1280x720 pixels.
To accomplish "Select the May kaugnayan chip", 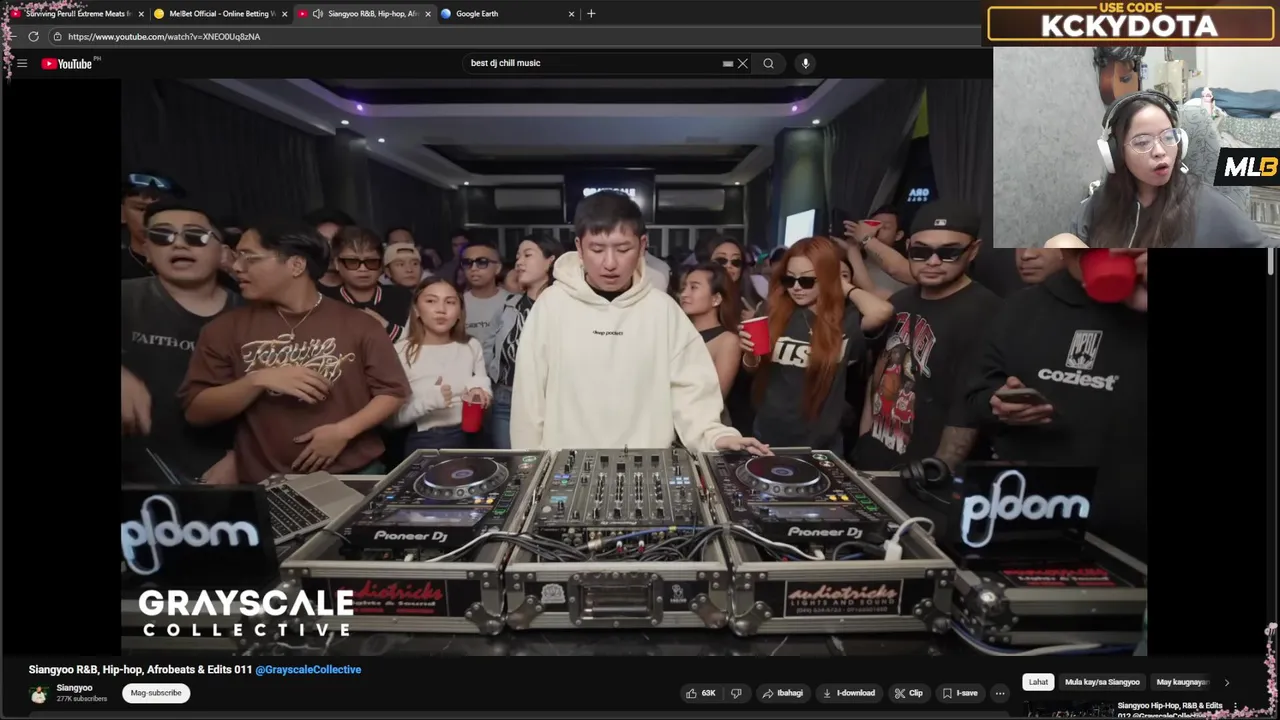I will tap(1183, 682).
